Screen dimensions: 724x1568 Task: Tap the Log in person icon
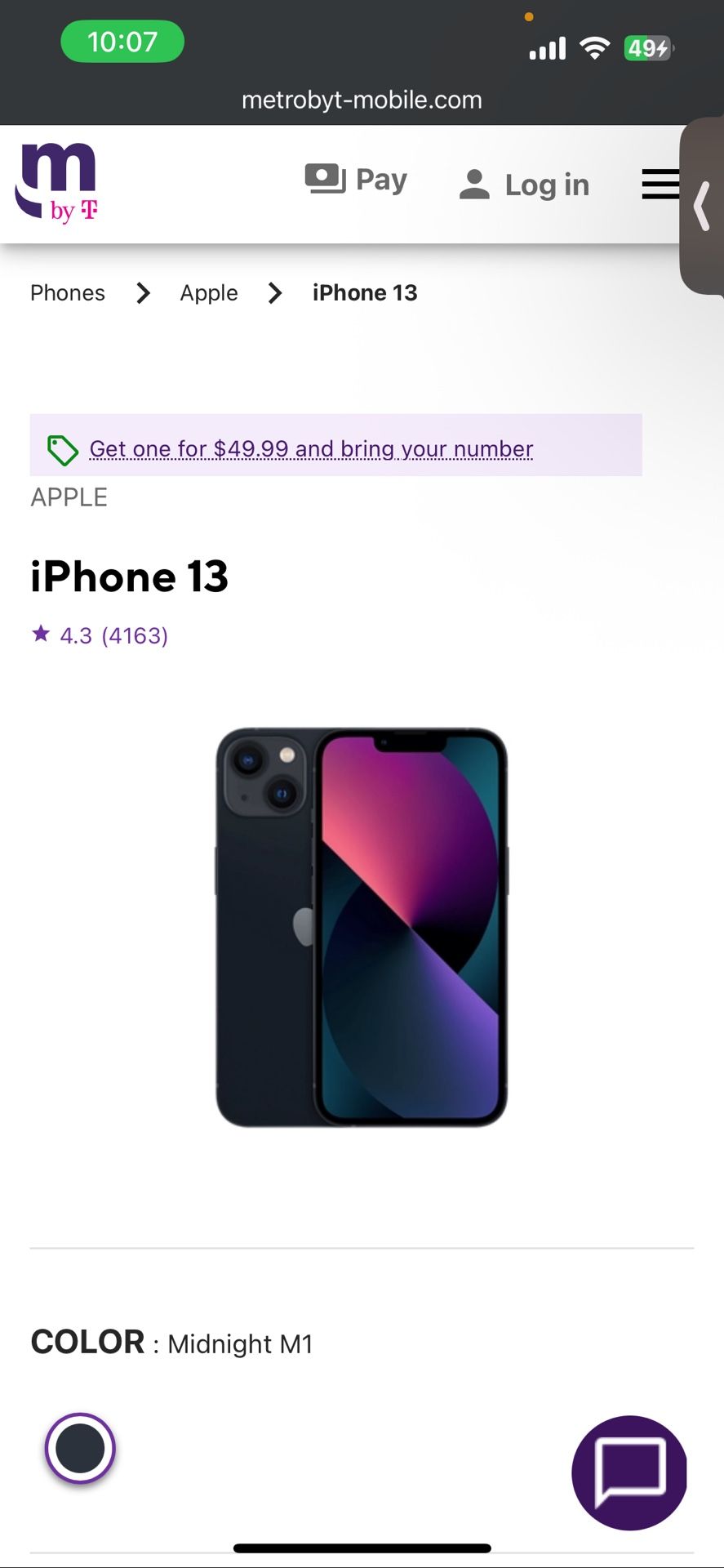[474, 185]
